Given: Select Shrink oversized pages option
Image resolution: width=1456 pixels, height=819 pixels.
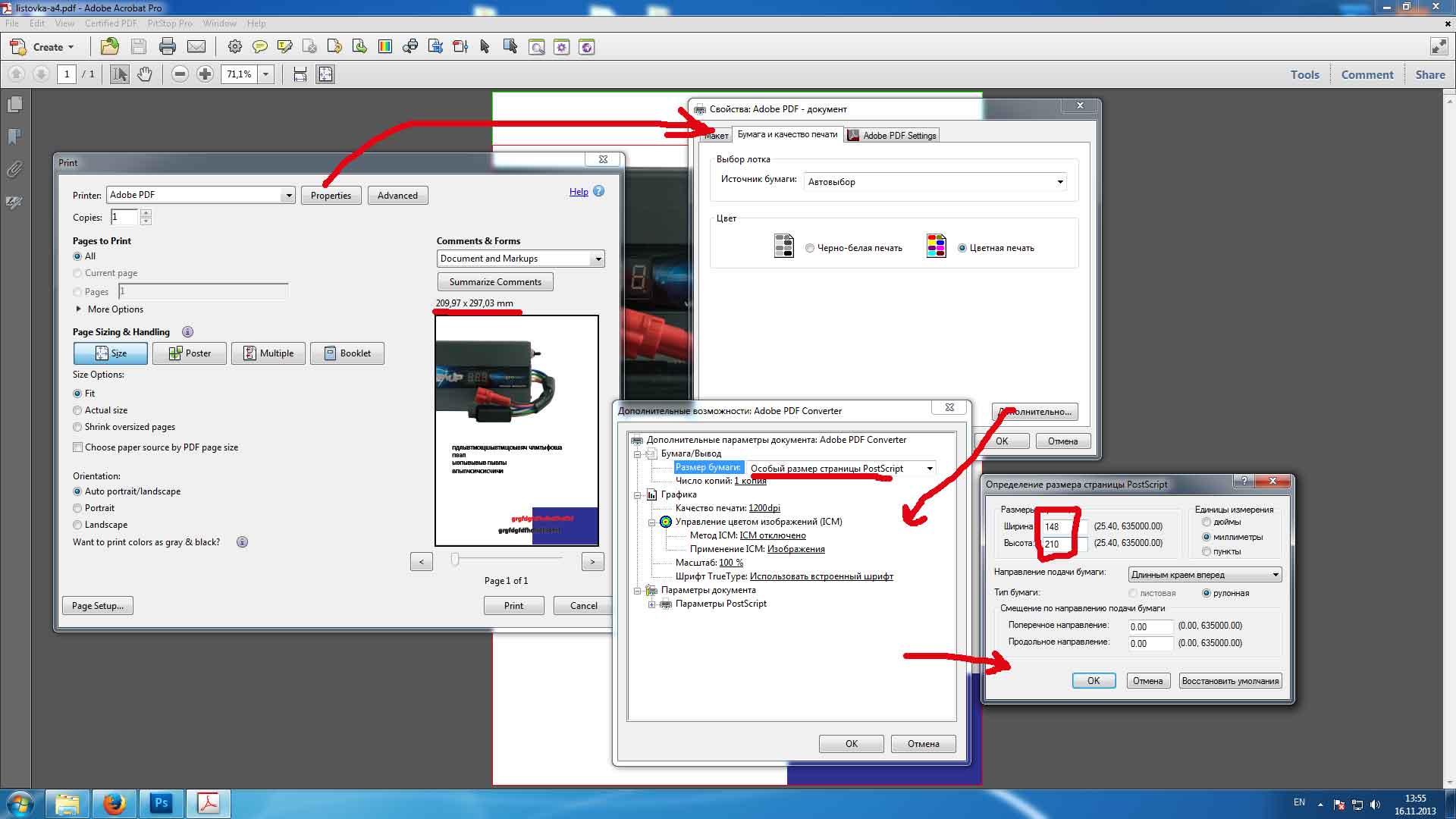Looking at the screenshot, I should [77, 427].
